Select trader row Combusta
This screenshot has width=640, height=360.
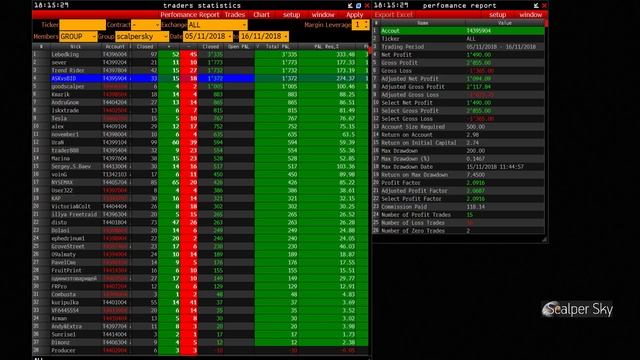200,294
